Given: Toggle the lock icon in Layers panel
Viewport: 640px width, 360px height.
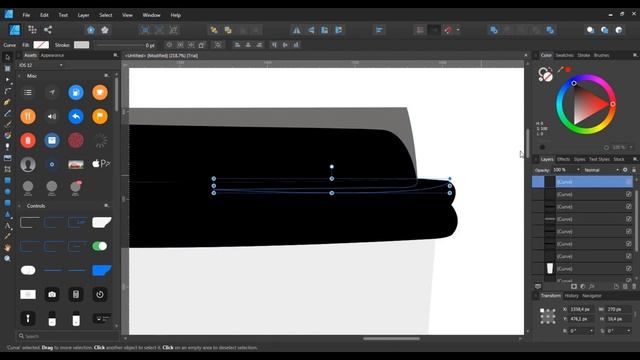Looking at the screenshot, I should coord(633,170).
